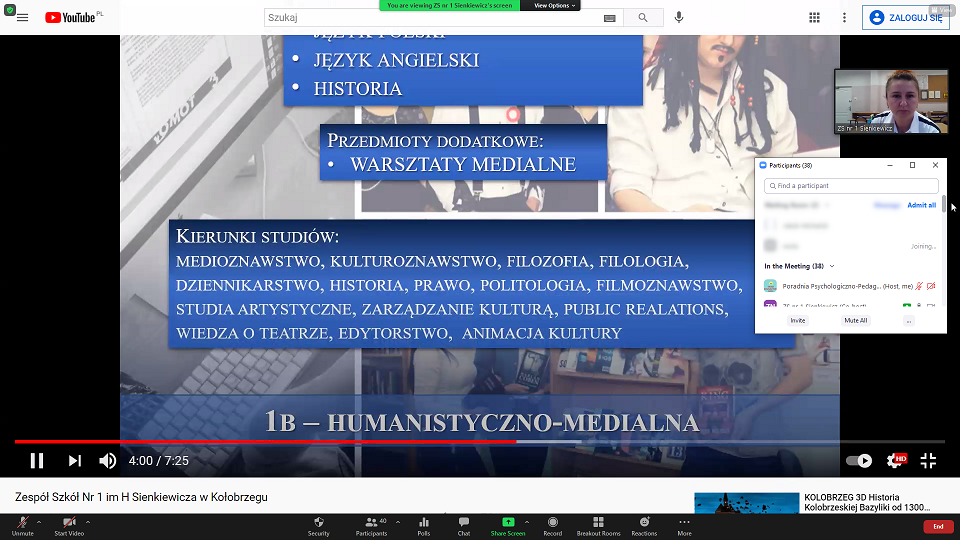Open the Zoom More menu
960x540 pixels.
[x=684, y=526]
